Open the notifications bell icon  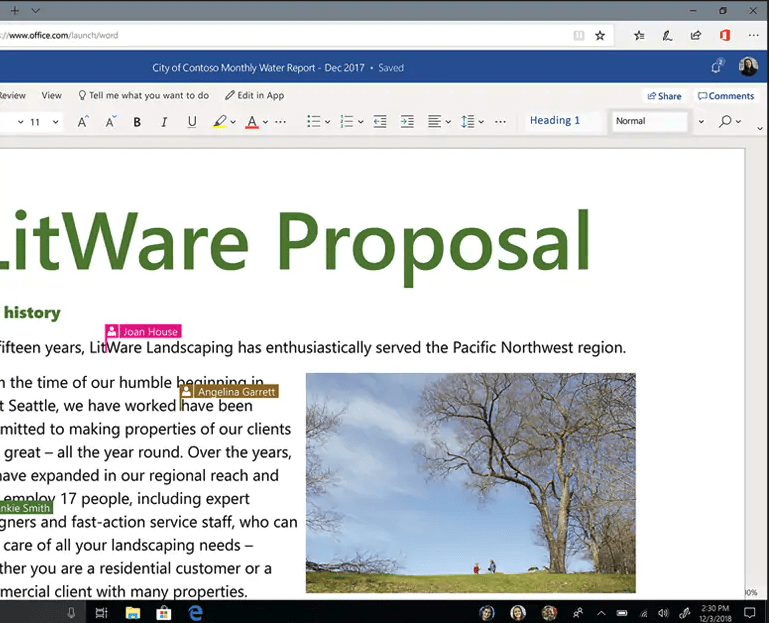point(717,67)
